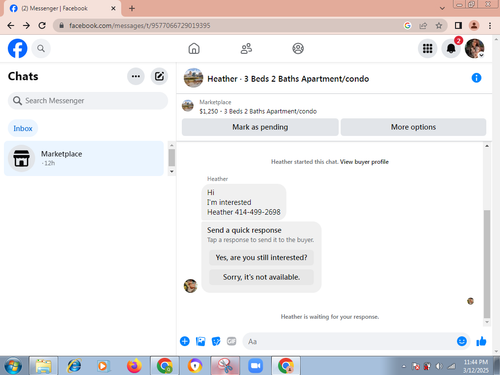Go forward in browser
This screenshot has height=375, width=500.
point(26,26)
